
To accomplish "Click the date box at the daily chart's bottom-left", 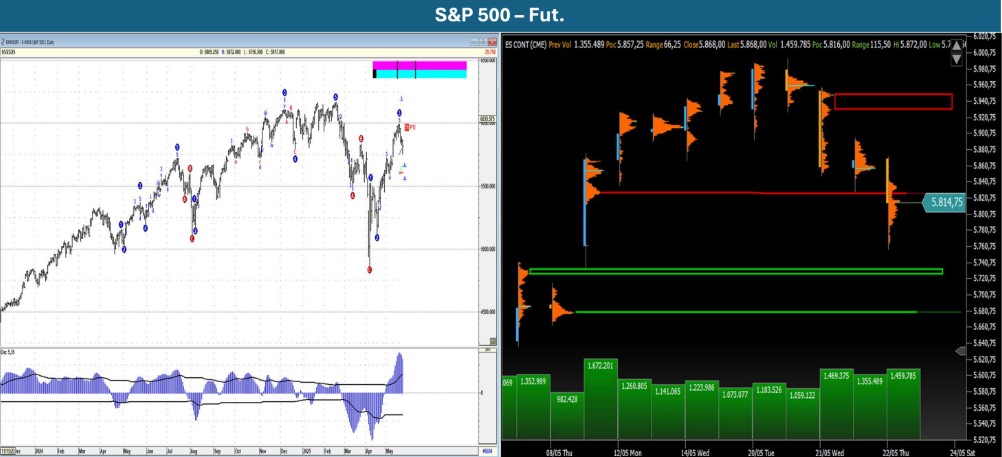I will [x=8, y=450].
